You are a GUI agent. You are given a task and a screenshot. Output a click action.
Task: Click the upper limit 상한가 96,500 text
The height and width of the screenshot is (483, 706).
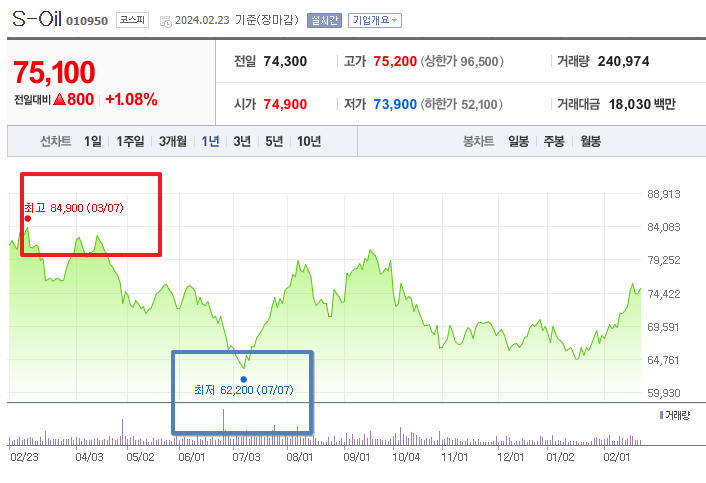(462, 61)
